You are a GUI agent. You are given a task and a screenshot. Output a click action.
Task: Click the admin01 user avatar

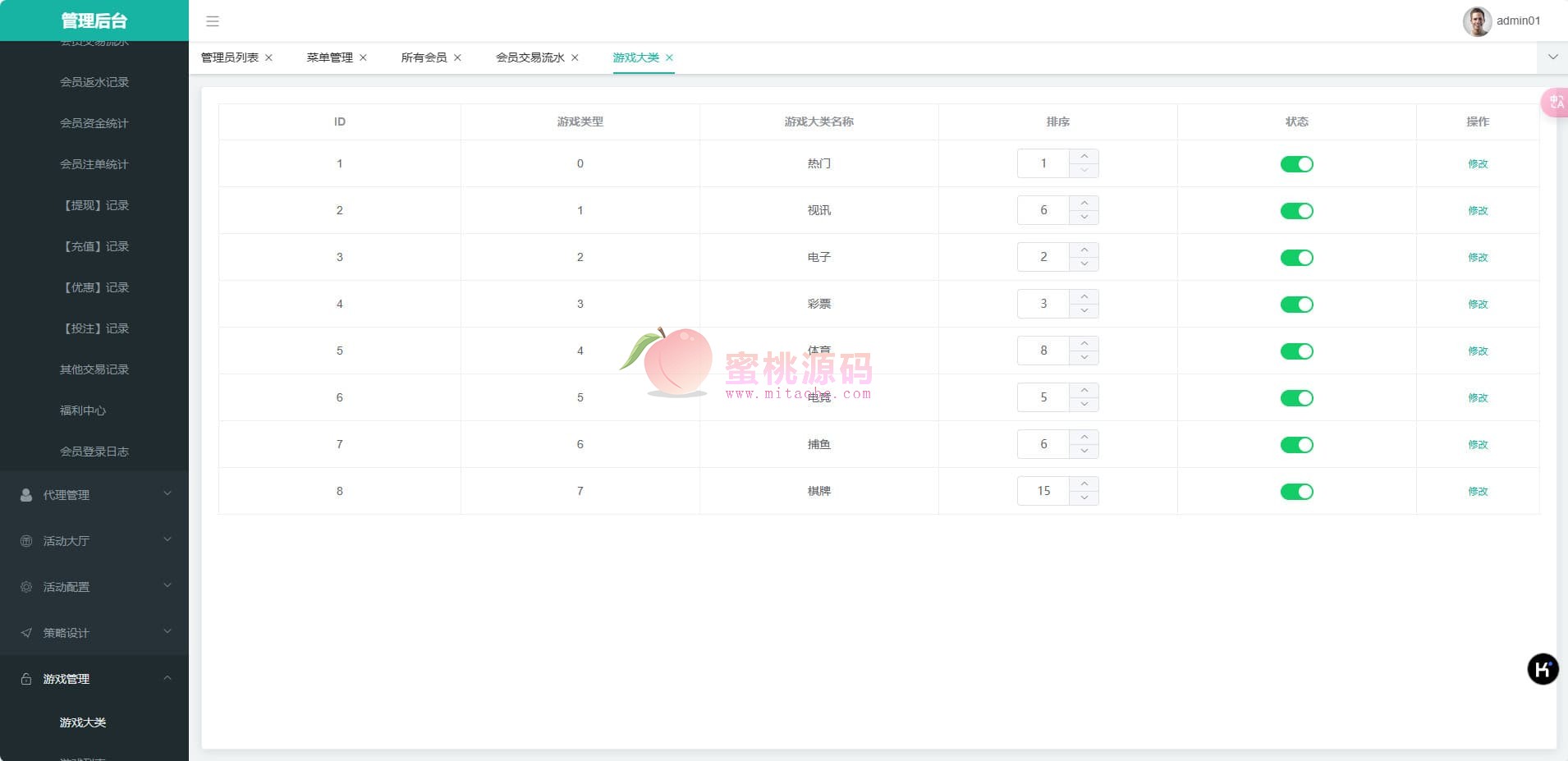coord(1476,21)
